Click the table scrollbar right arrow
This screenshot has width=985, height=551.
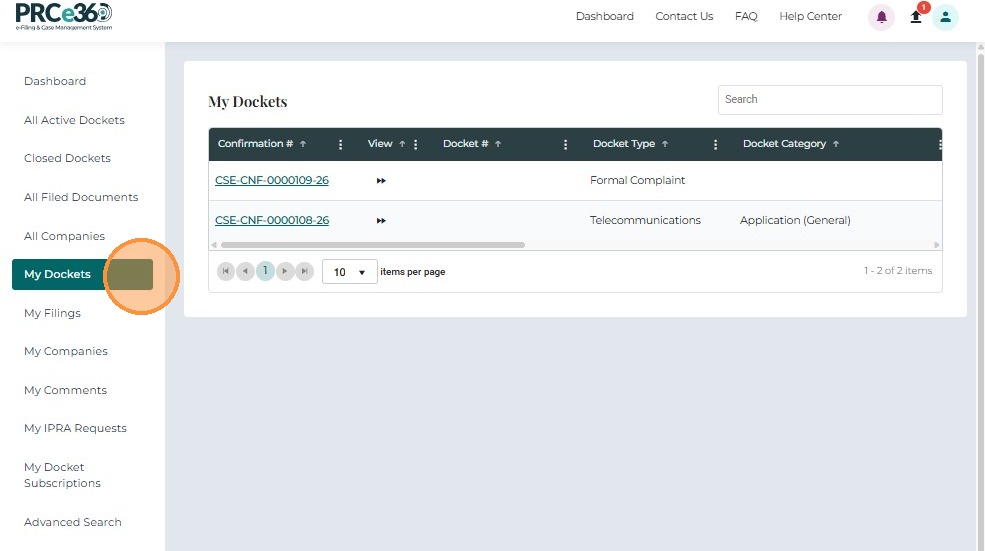[937, 245]
